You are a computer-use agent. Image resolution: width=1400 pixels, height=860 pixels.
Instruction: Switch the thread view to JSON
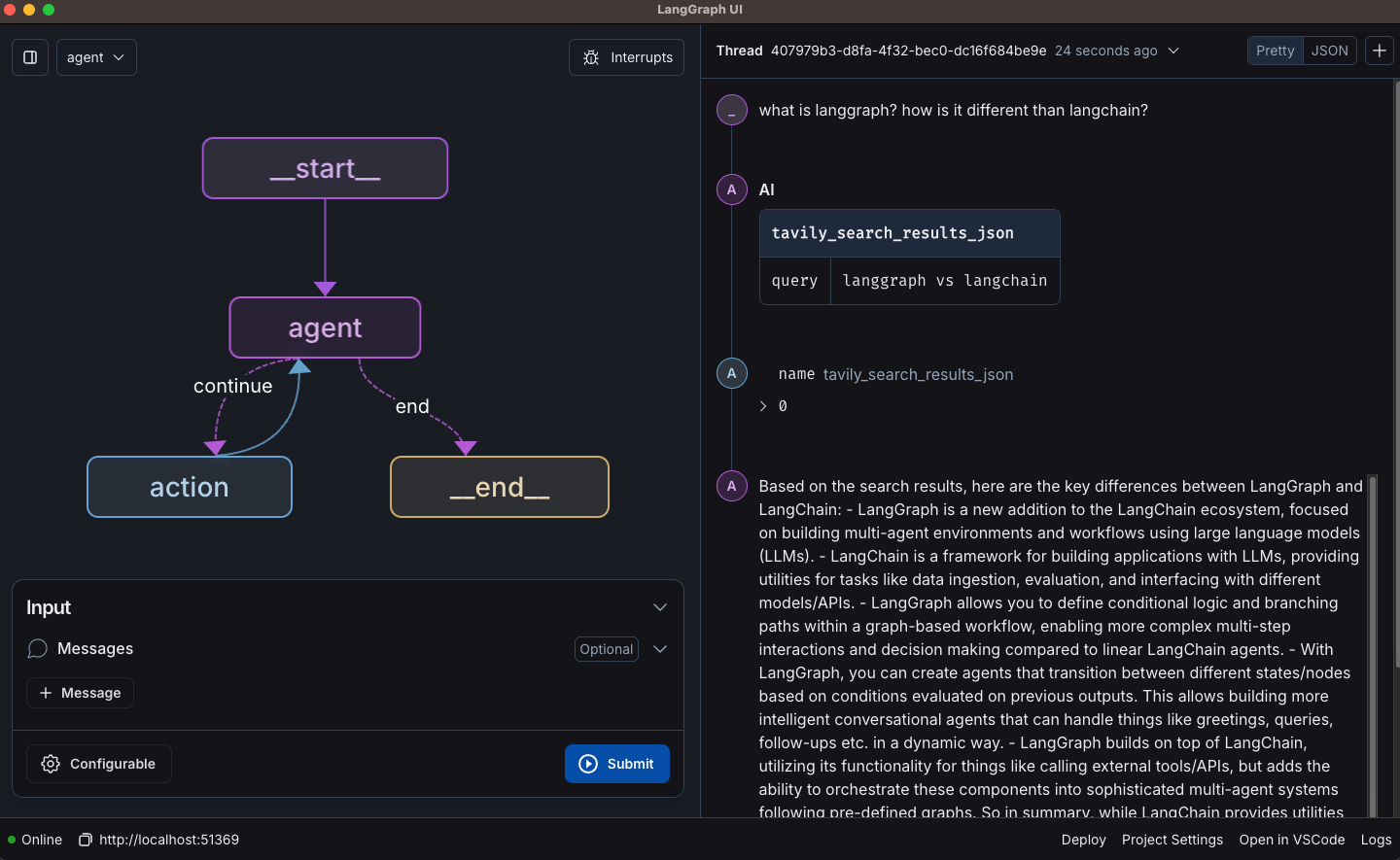pos(1329,50)
